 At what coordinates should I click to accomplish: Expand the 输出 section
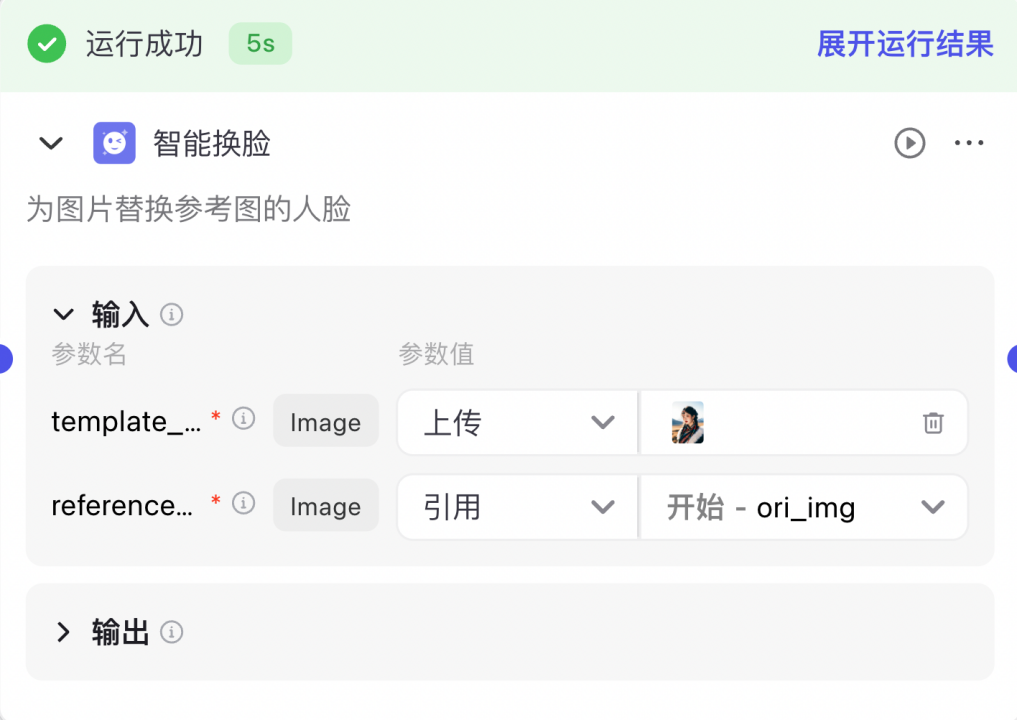click(x=64, y=632)
